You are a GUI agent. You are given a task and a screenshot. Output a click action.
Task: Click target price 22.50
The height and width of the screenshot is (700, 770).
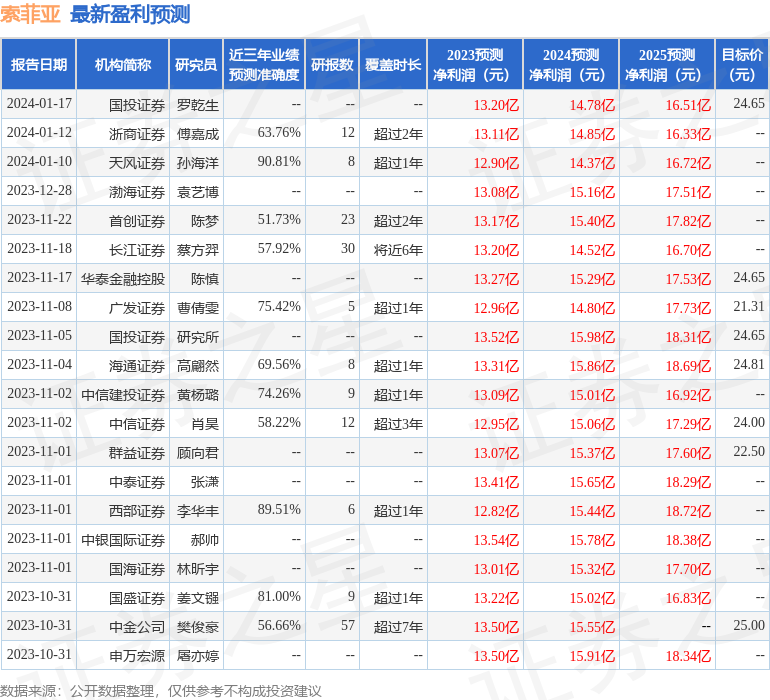(x=749, y=451)
